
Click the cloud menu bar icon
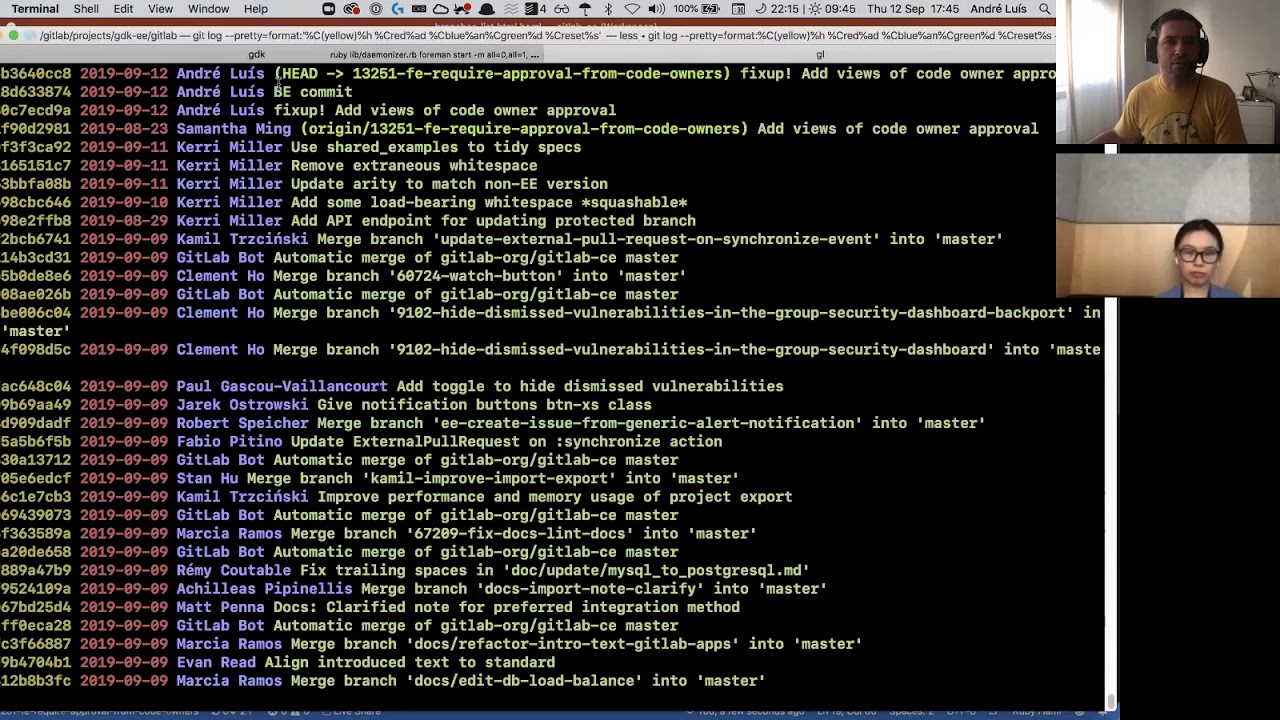click(440, 9)
